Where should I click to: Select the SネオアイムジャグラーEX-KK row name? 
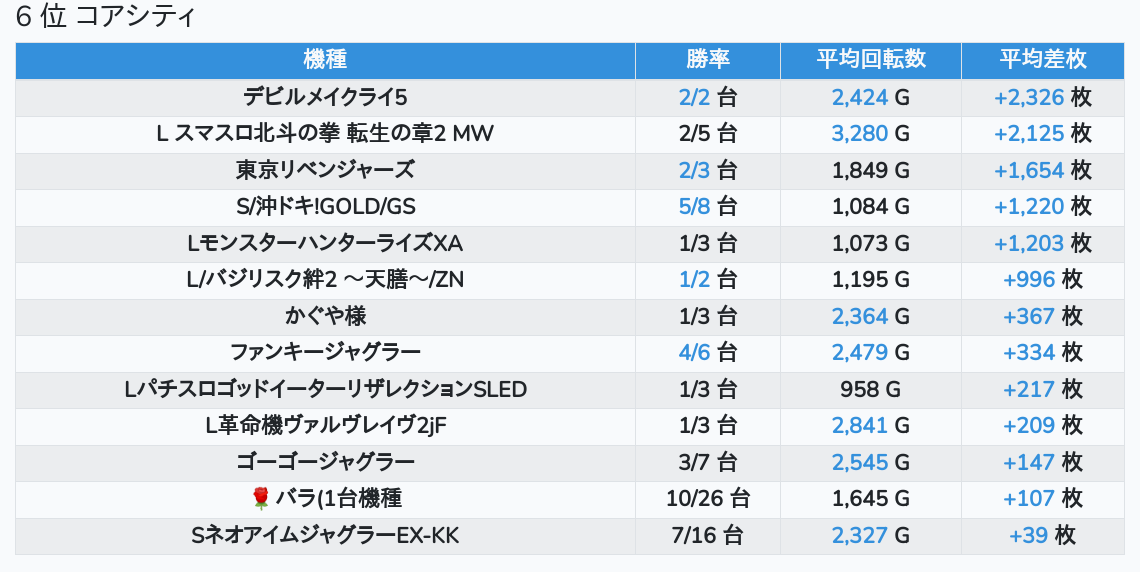coord(325,536)
